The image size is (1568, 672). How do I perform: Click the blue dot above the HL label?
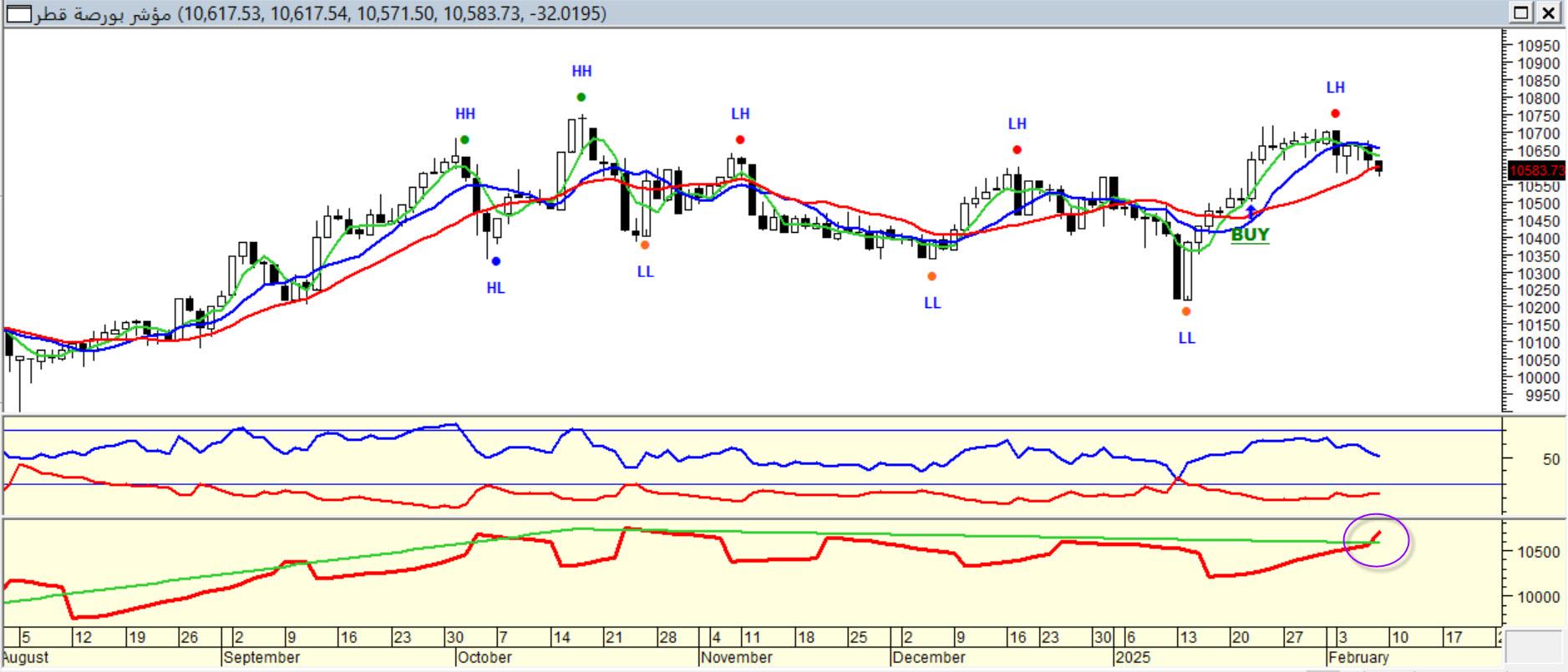(496, 261)
